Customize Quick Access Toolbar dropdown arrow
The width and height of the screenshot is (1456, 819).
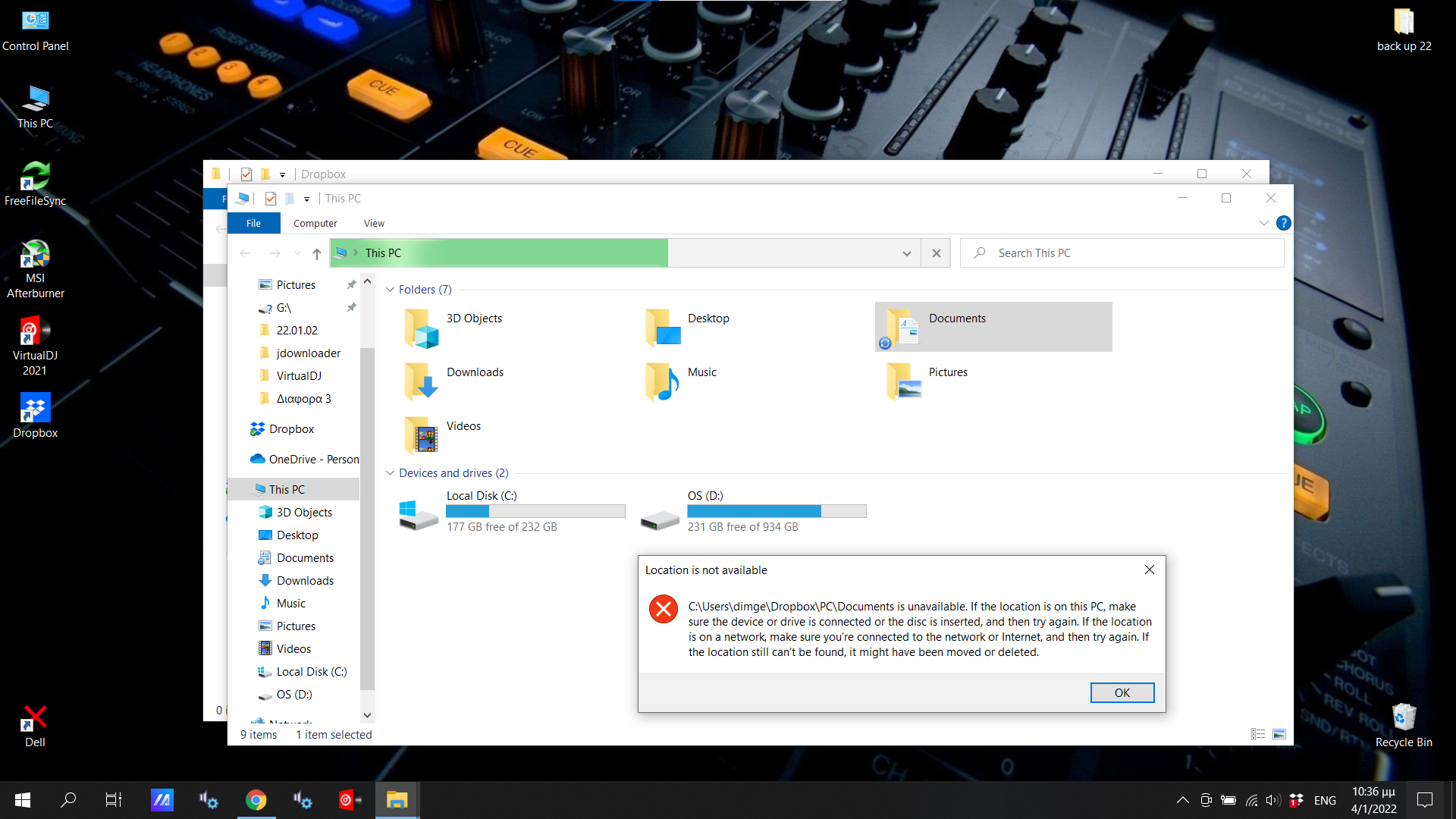(x=306, y=199)
